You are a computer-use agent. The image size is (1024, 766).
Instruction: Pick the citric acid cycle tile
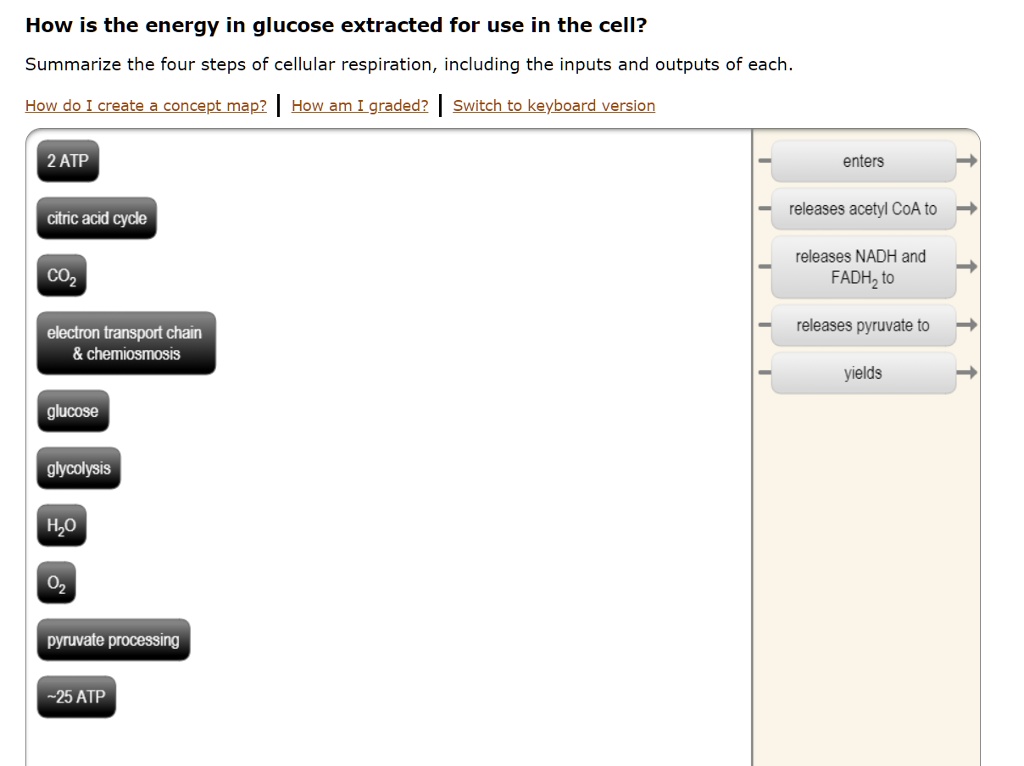[x=95, y=217]
